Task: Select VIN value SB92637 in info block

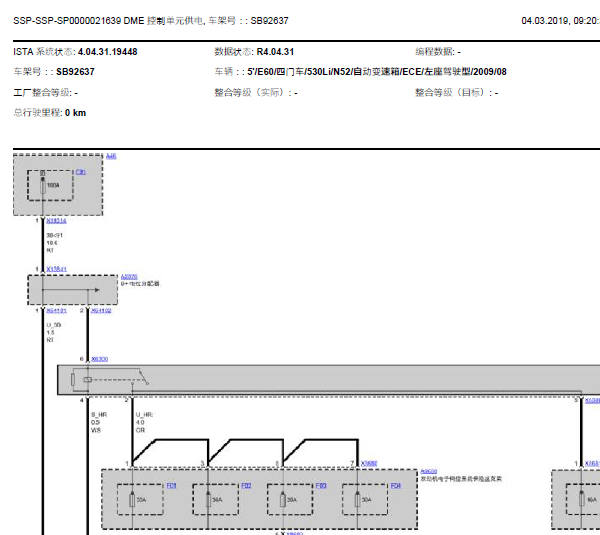Action: 75,72
